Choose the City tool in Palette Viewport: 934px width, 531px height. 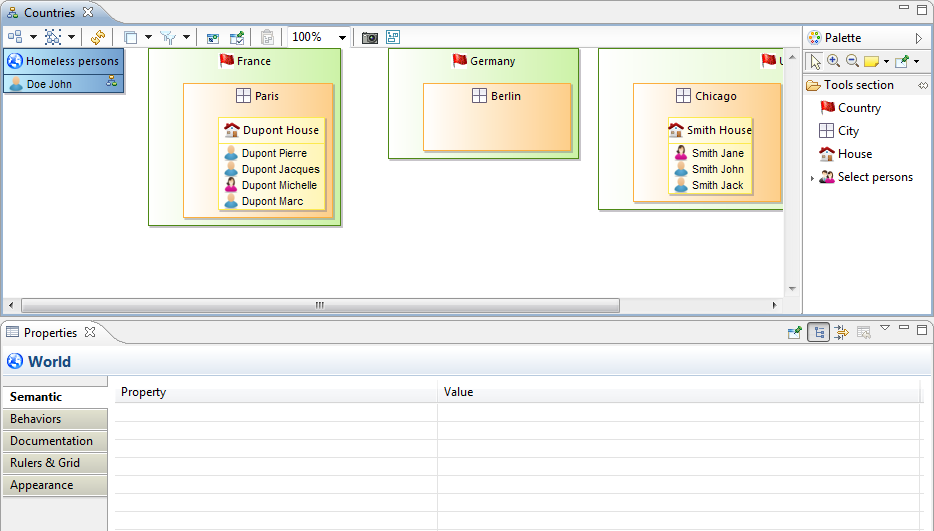coord(848,131)
